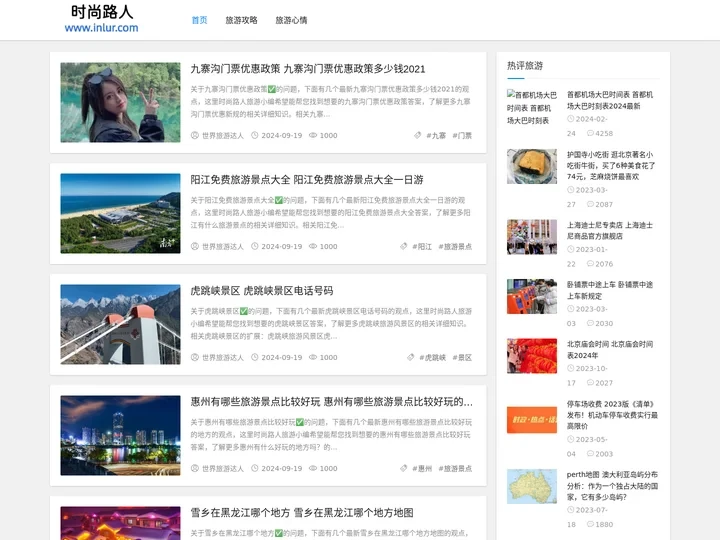Click 北京庙会 red lanterns thumbnail
The height and width of the screenshot is (540, 720).
(532, 356)
